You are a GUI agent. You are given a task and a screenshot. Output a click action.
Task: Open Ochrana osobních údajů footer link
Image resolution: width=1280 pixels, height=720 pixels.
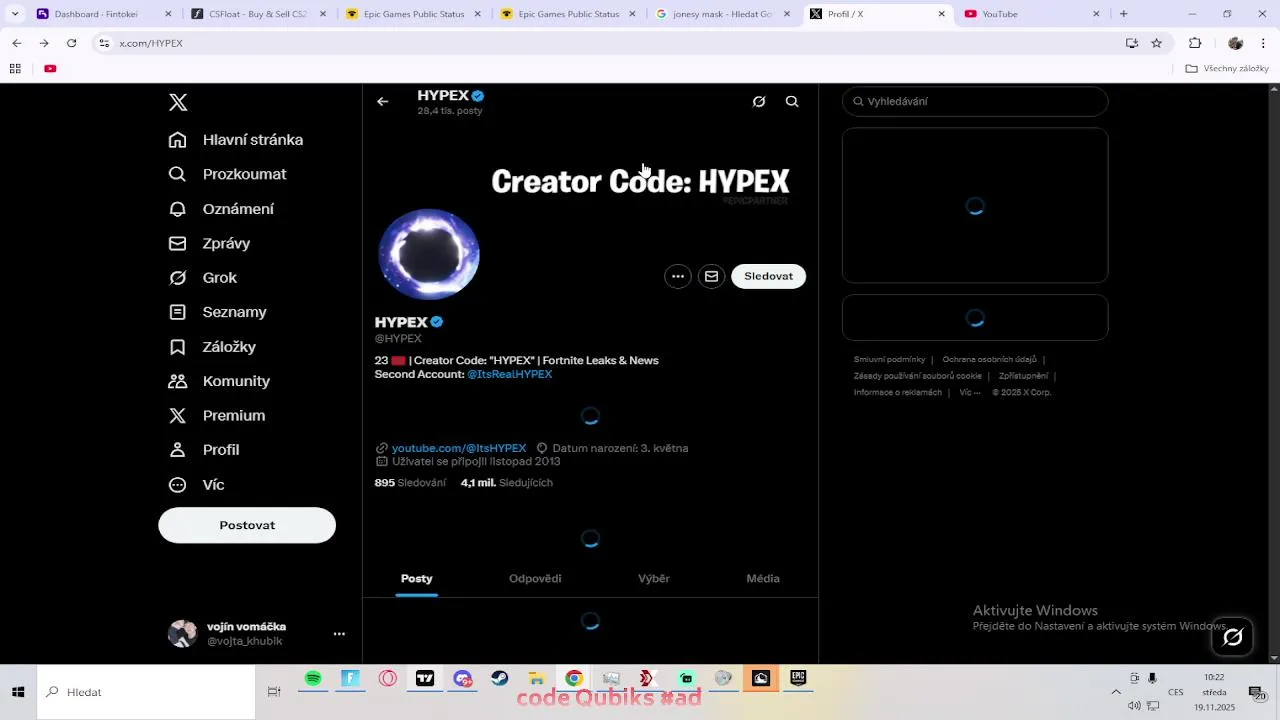[989, 359]
